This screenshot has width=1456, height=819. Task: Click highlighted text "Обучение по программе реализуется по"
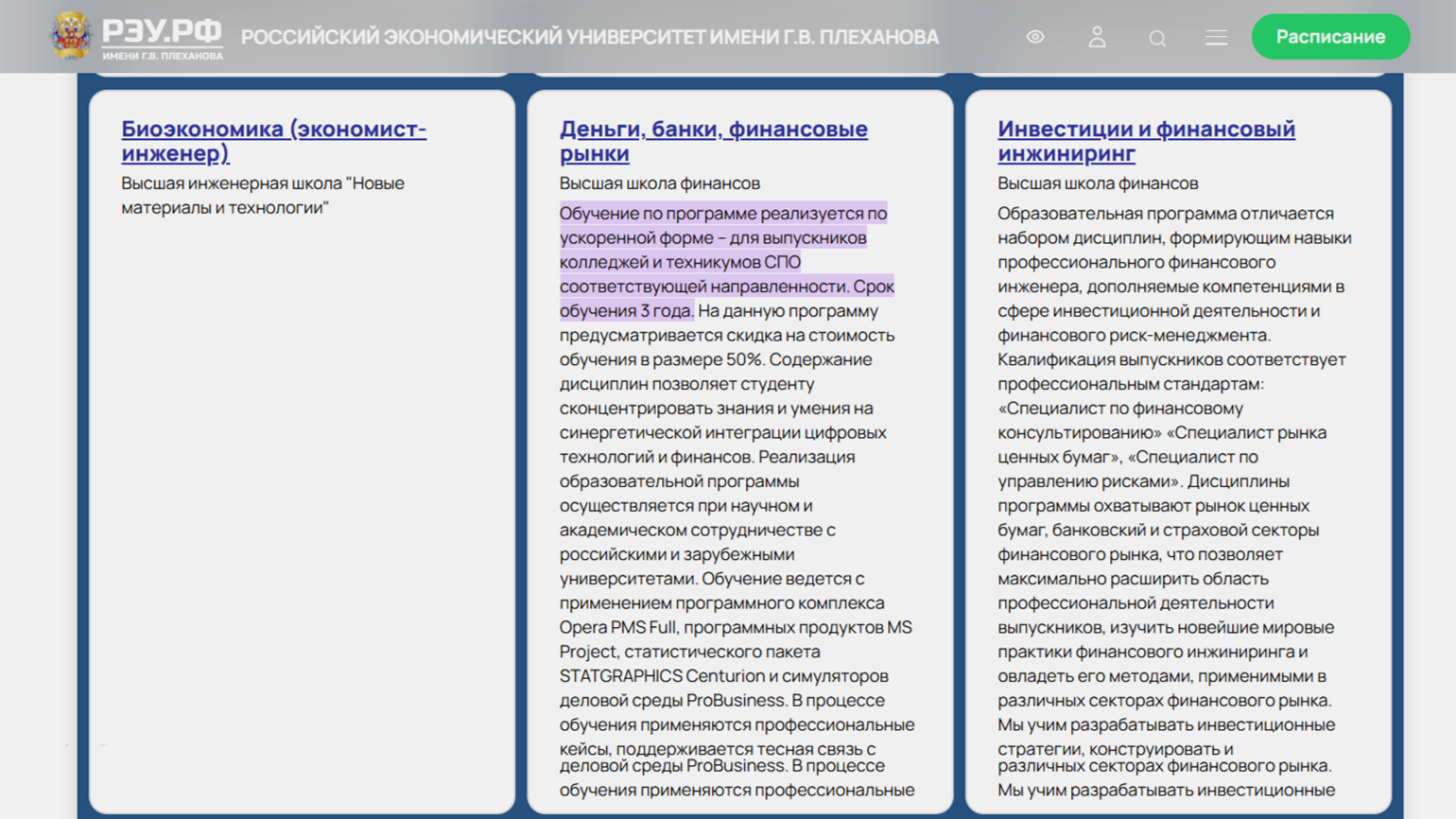pyautogui.click(x=723, y=214)
